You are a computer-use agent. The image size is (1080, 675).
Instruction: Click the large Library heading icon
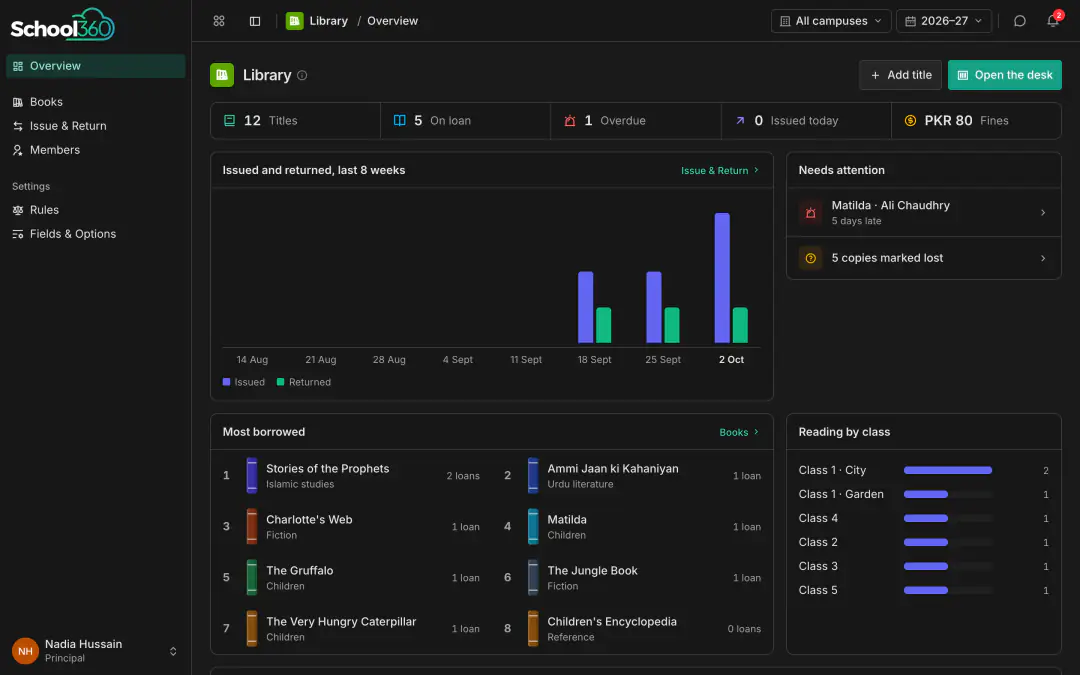coord(222,75)
